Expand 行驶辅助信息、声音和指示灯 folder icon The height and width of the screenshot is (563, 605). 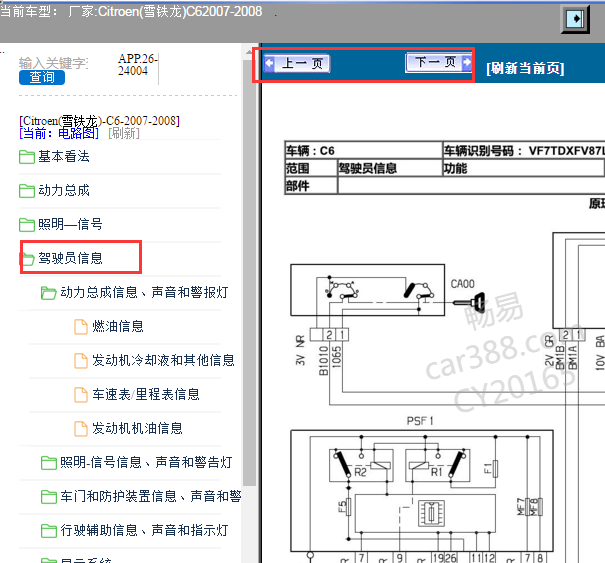tap(49, 531)
